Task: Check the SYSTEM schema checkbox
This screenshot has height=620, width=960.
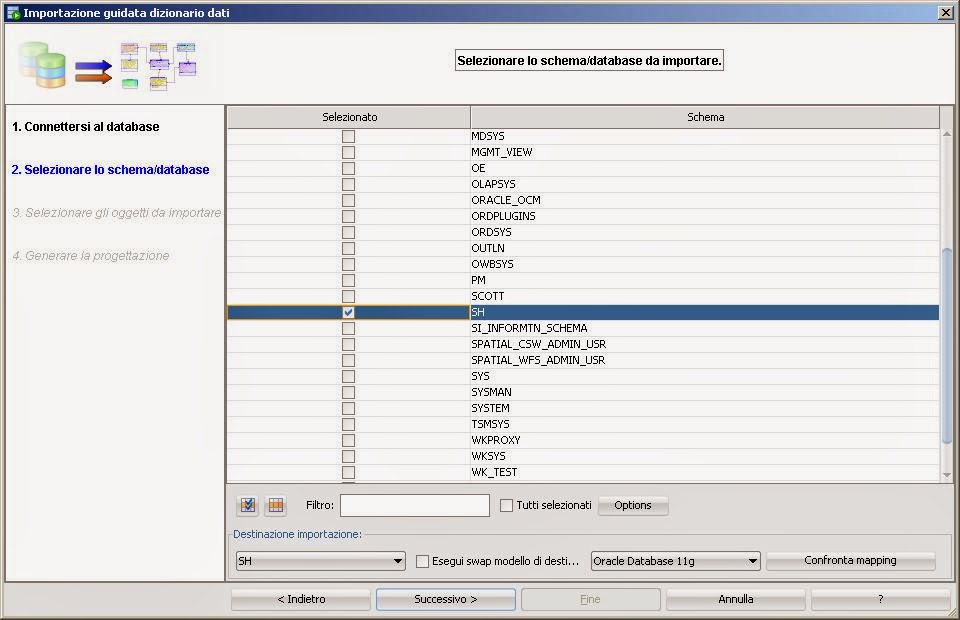Action: (x=348, y=408)
